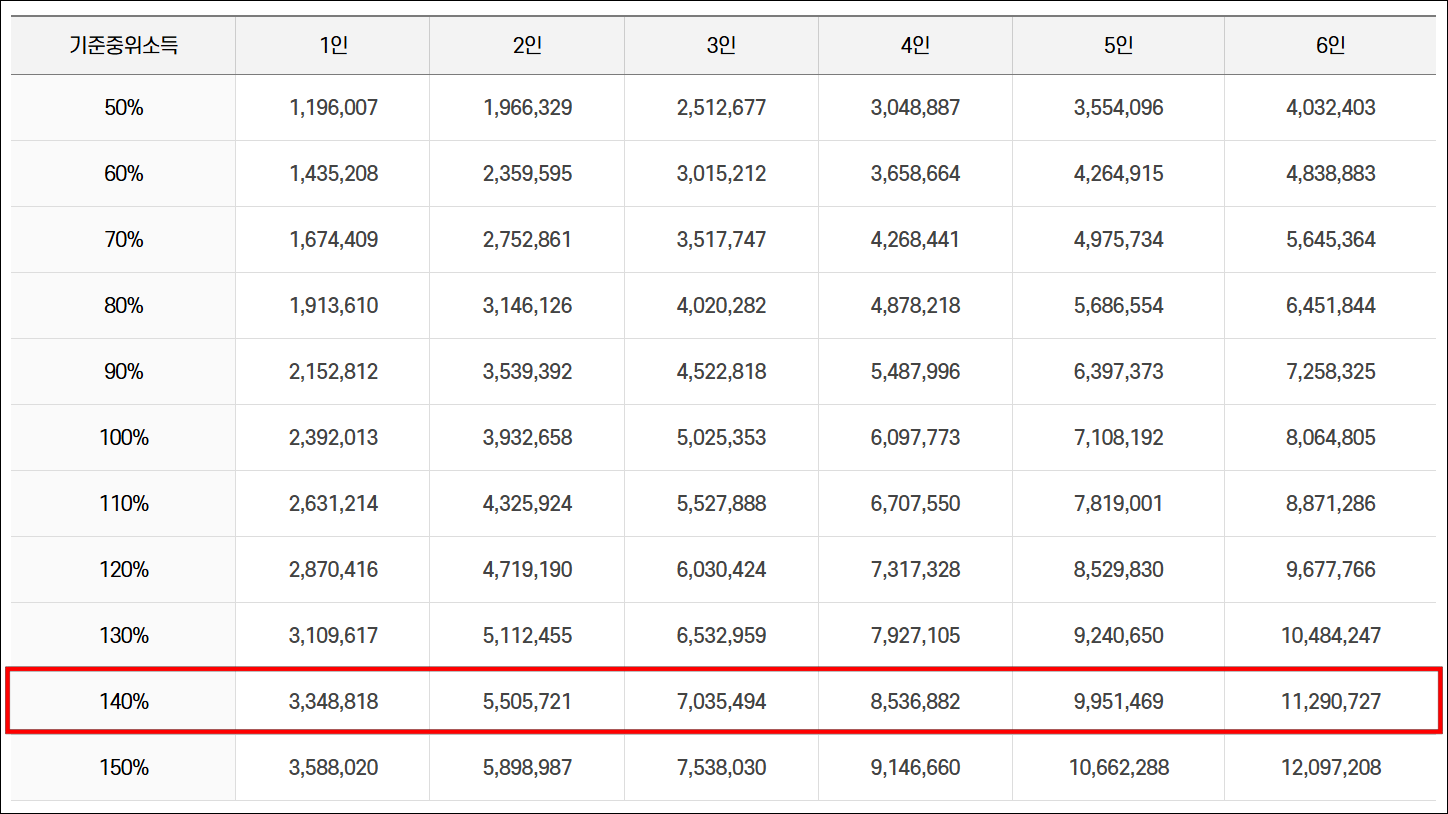Click the 80% row label

[x=124, y=306]
